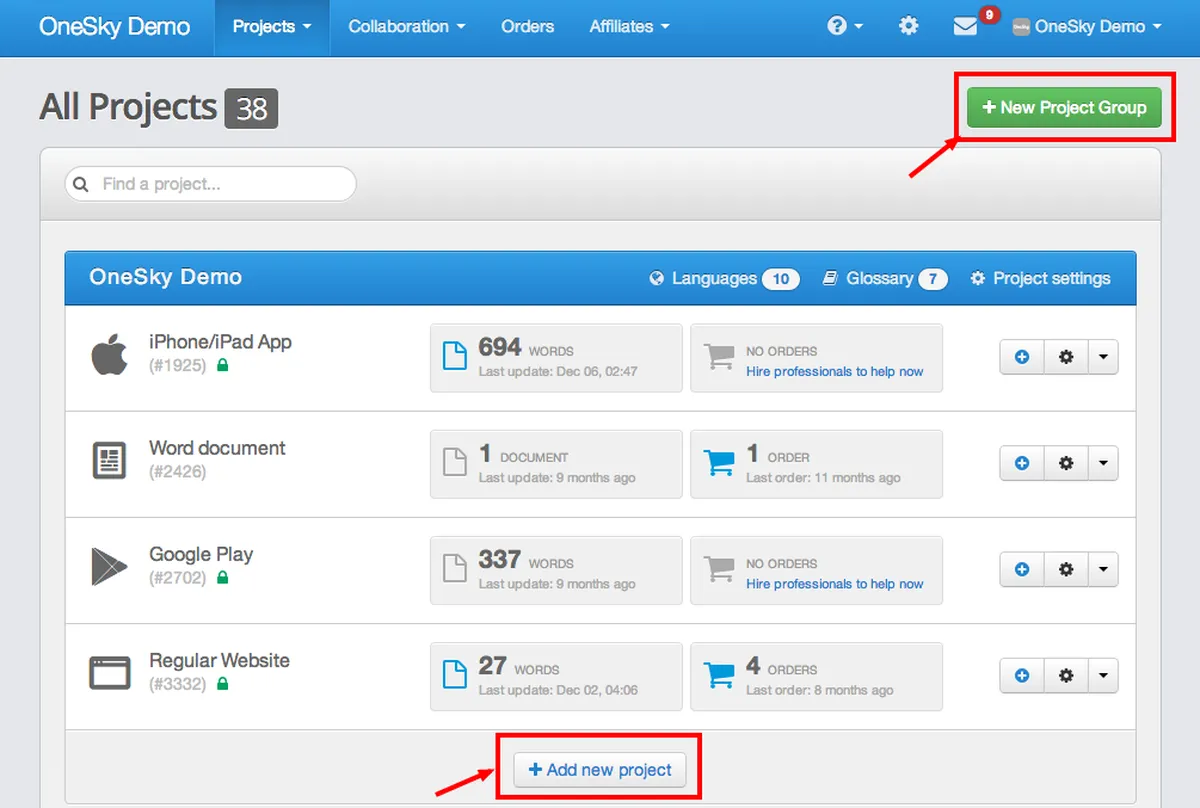Click Hire professionals link in Google Play row

pos(835,584)
